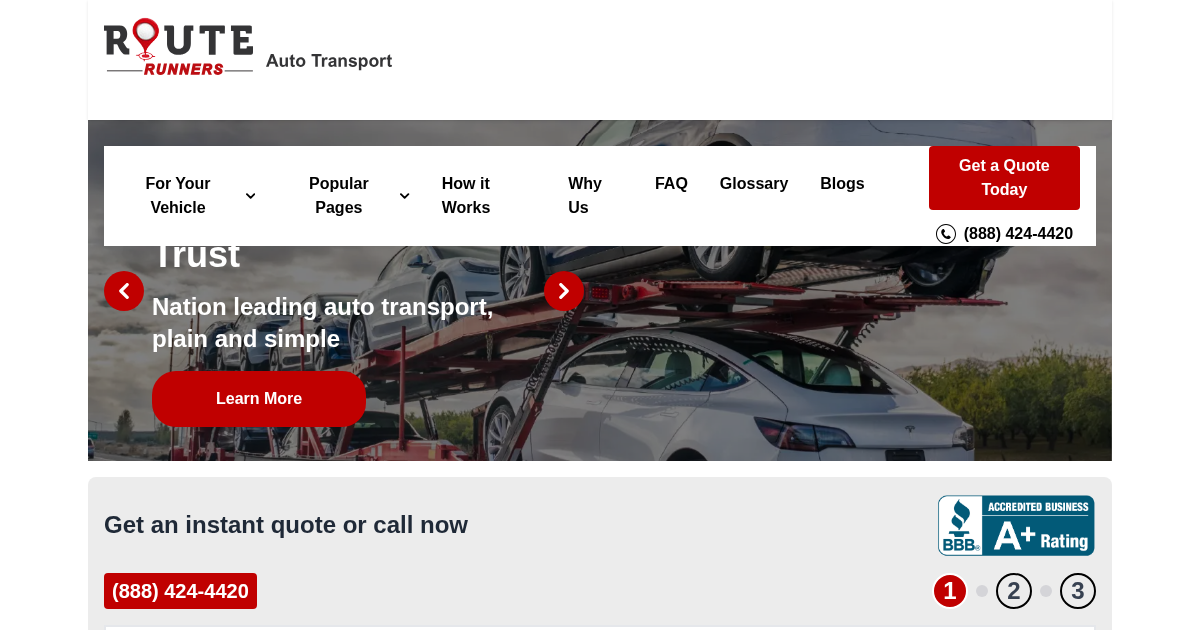Select step 3 indicator
Image resolution: width=1200 pixels, height=630 pixels.
pos(1078,590)
